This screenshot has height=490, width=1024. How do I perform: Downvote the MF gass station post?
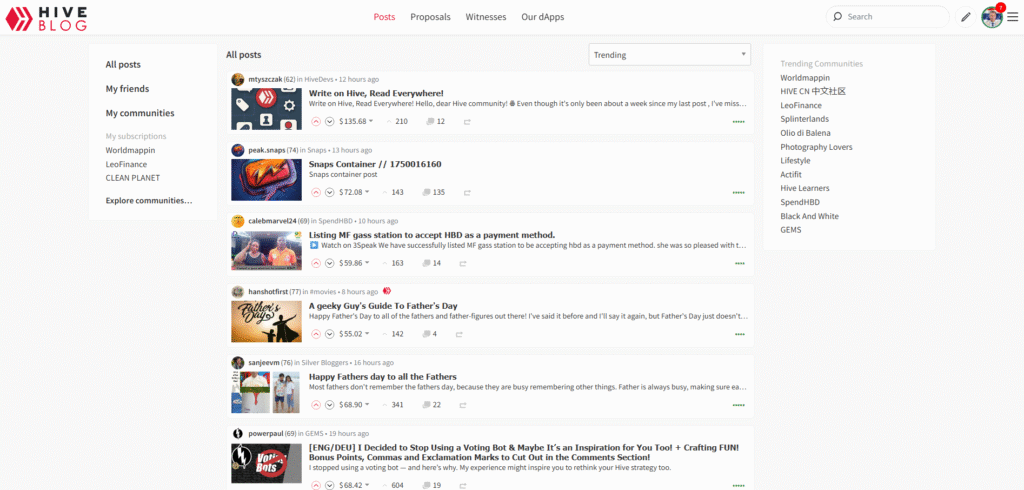pos(330,263)
